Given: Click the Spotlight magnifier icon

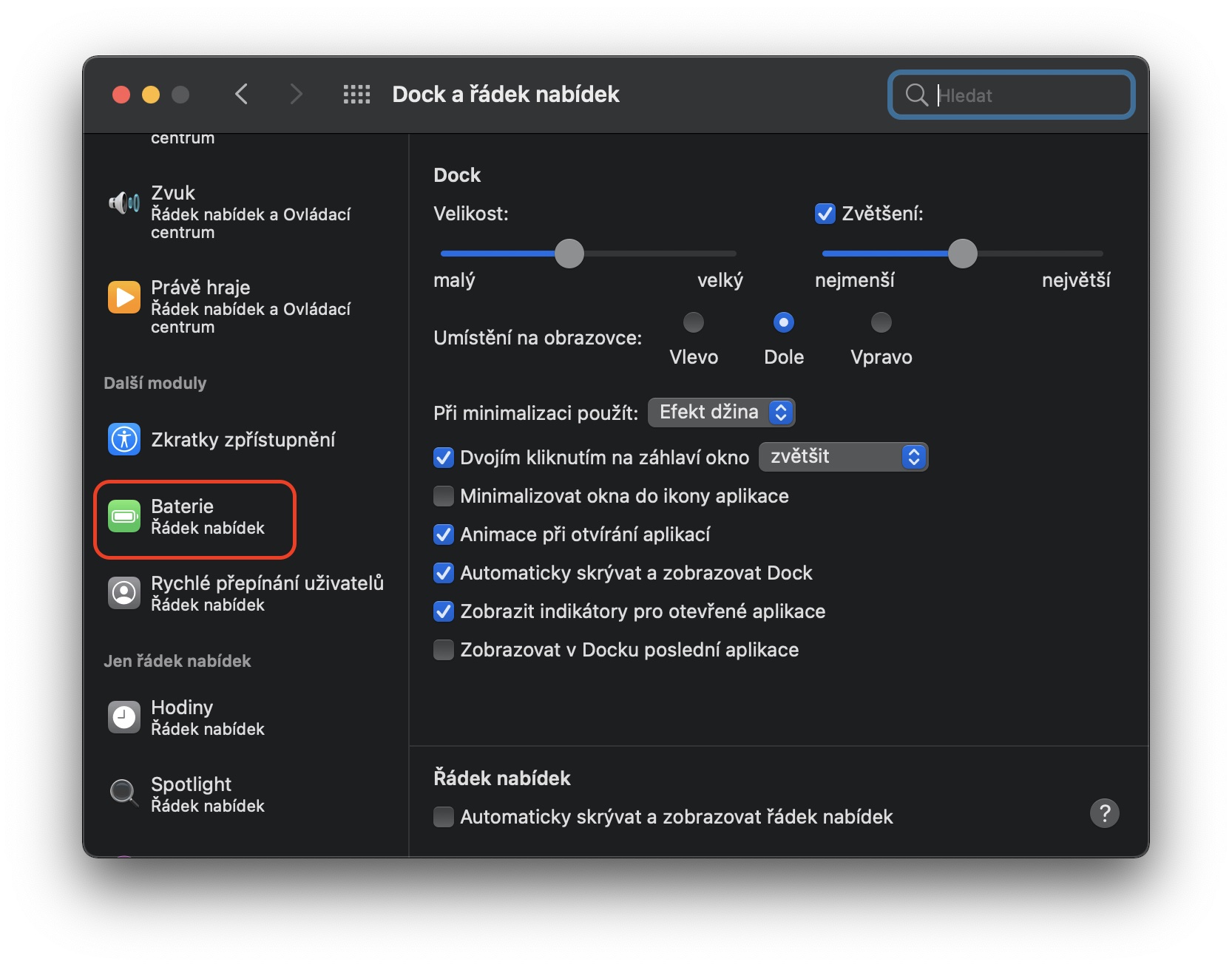Looking at the screenshot, I should 124,793.
